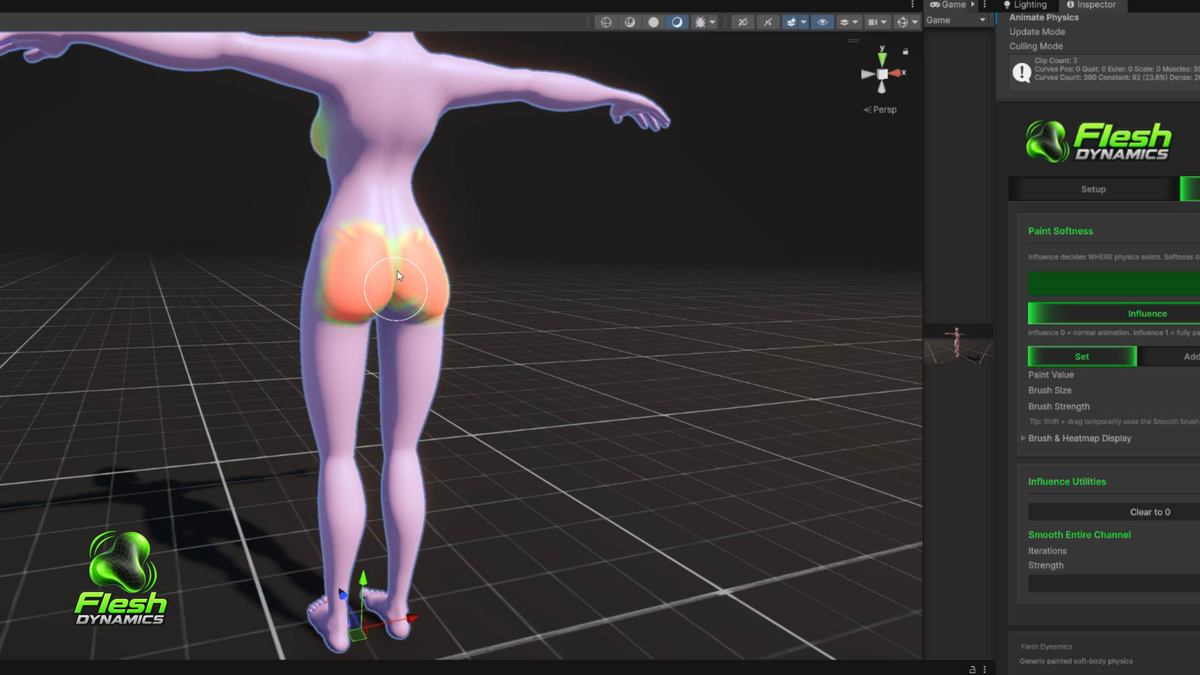The width and height of the screenshot is (1200, 675).
Task: Click green Y axis cone on orientation gizmo
Action: 882,59
